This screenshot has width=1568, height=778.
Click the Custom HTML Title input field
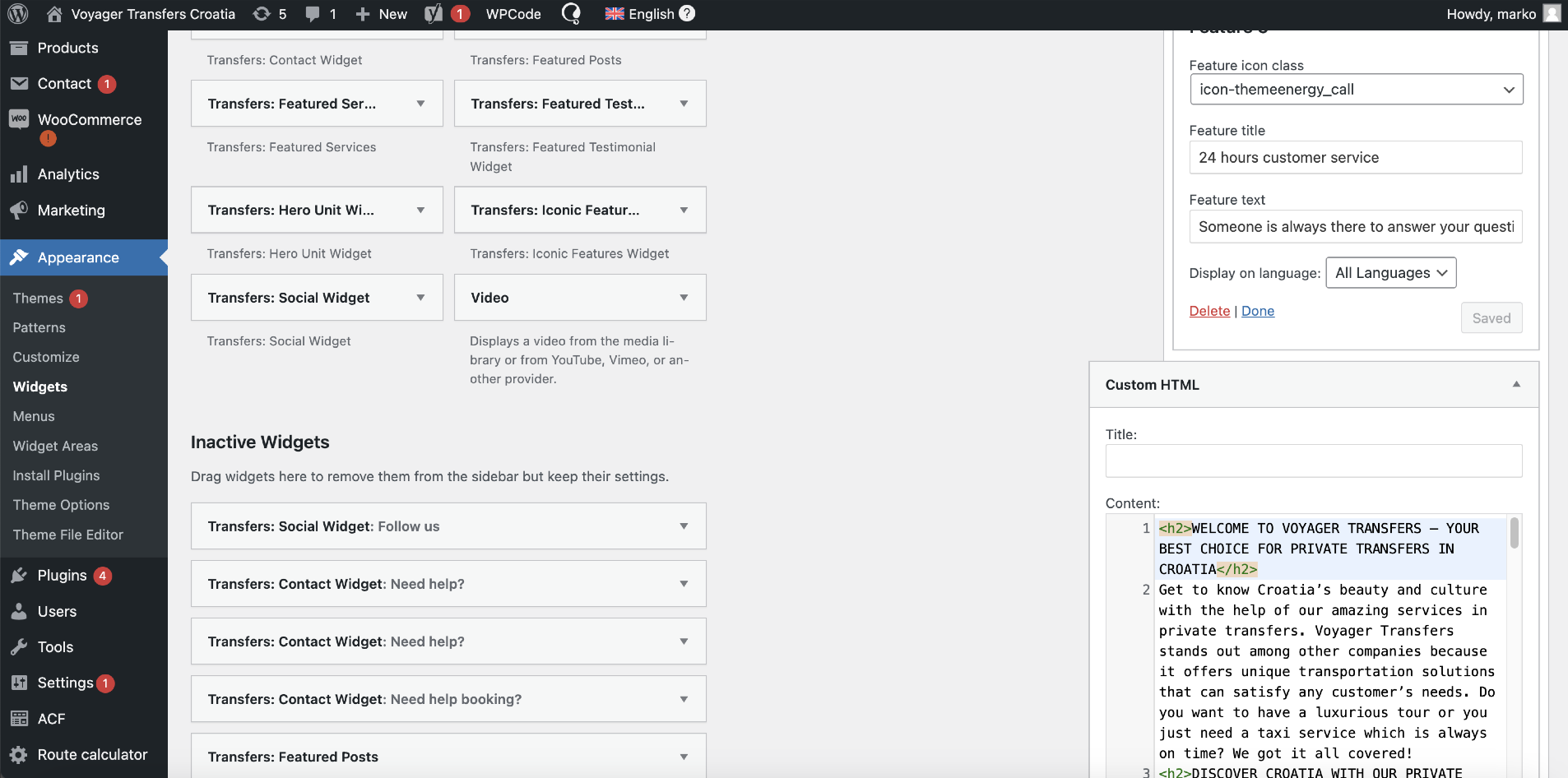click(x=1313, y=461)
